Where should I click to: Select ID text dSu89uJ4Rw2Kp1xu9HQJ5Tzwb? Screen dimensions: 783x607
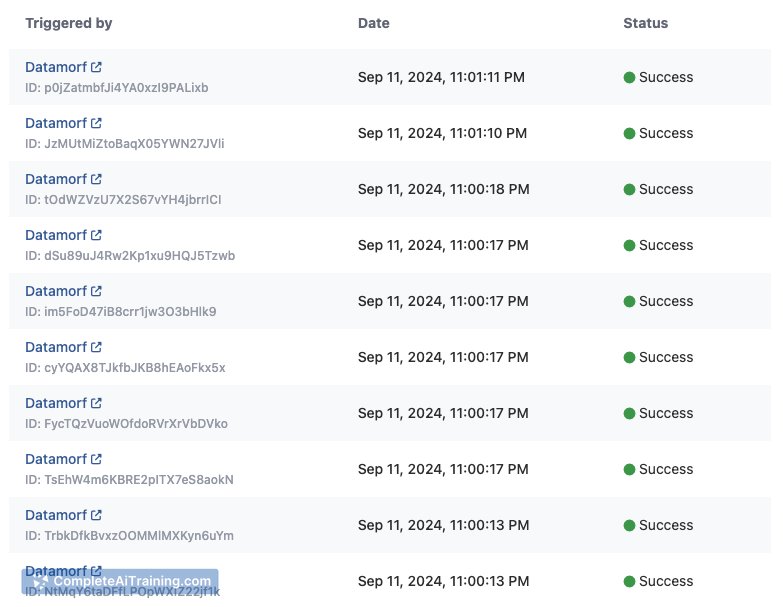(139, 256)
